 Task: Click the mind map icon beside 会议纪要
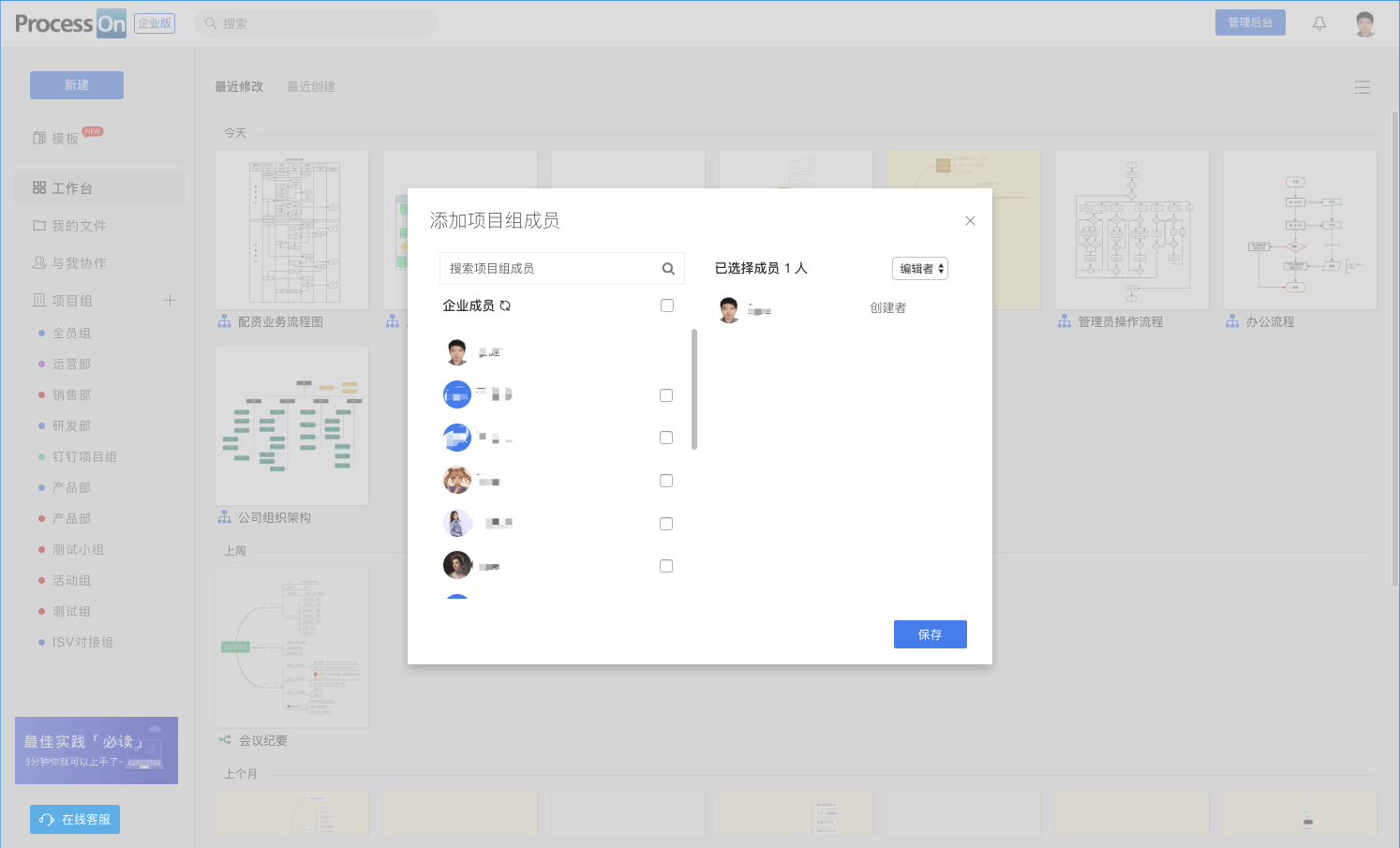click(225, 740)
